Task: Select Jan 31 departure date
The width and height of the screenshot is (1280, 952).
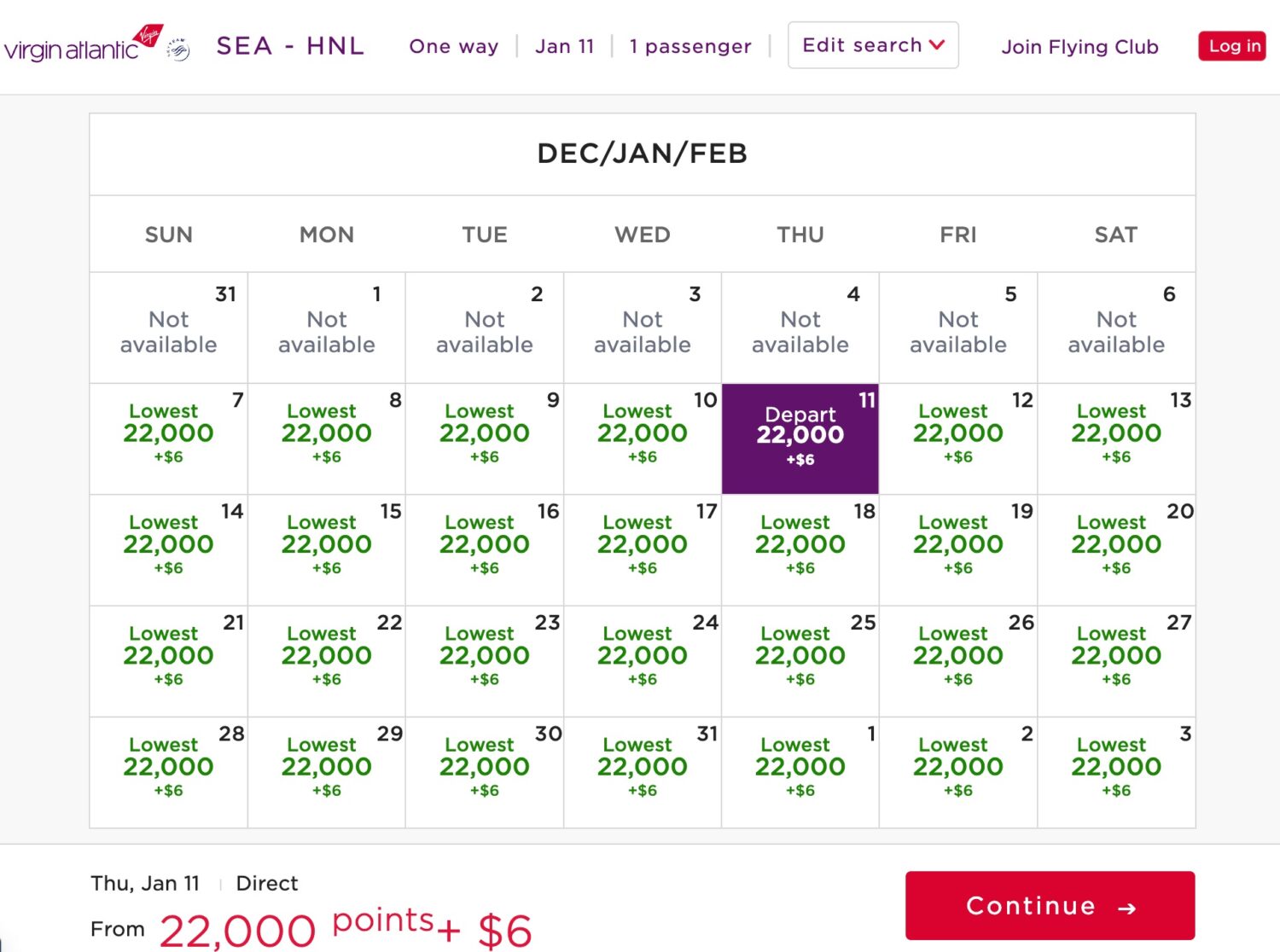Action: tap(642, 771)
